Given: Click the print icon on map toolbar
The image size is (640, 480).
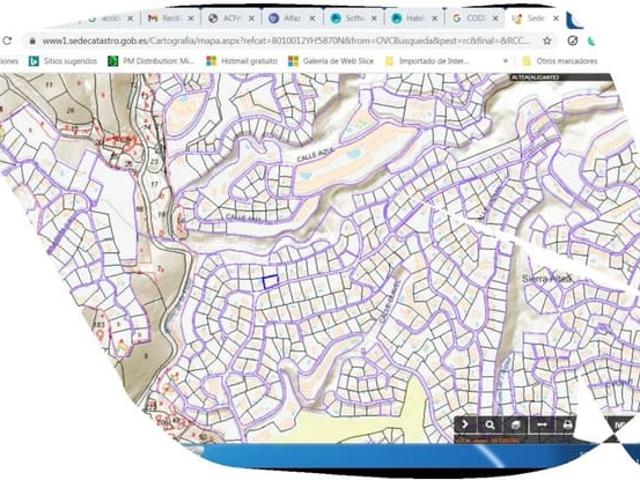Looking at the screenshot, I should (567, 424).
